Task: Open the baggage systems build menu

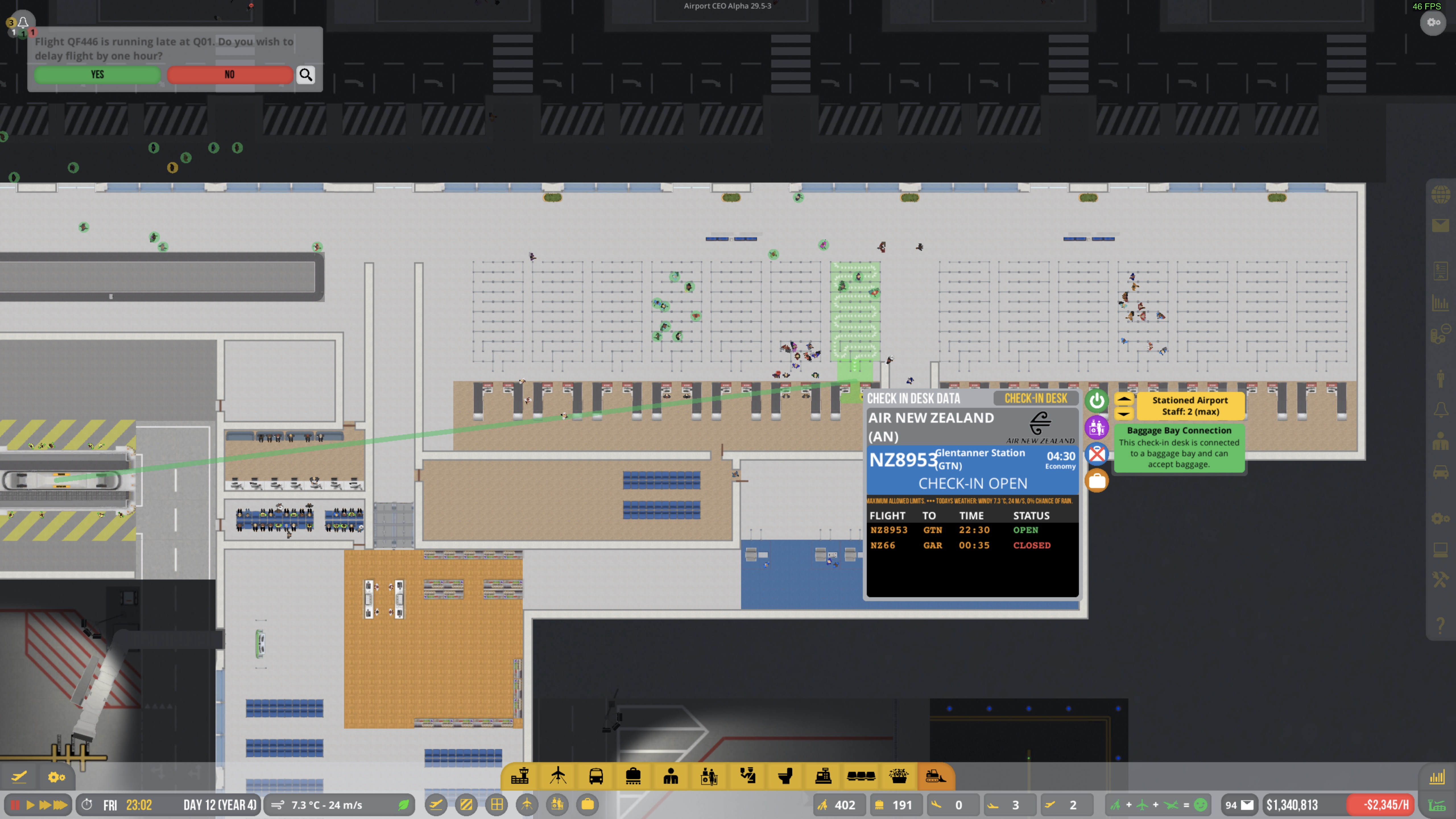Action: pyautogui.click(x=633, y=776)
